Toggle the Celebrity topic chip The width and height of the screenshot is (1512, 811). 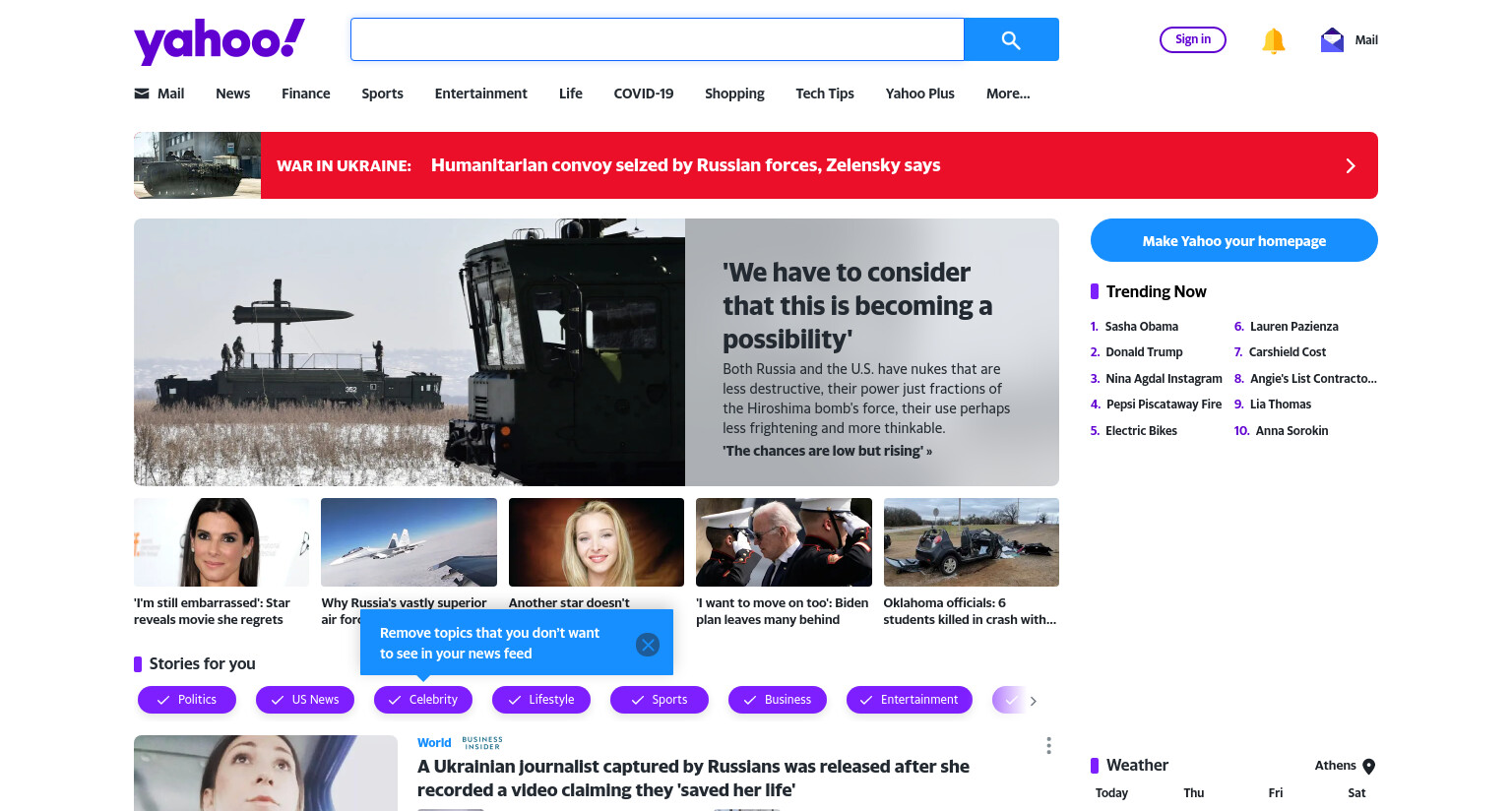(423, 700)
